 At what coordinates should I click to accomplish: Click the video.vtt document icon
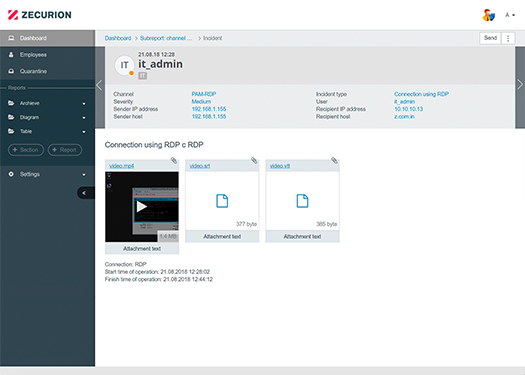302,201
